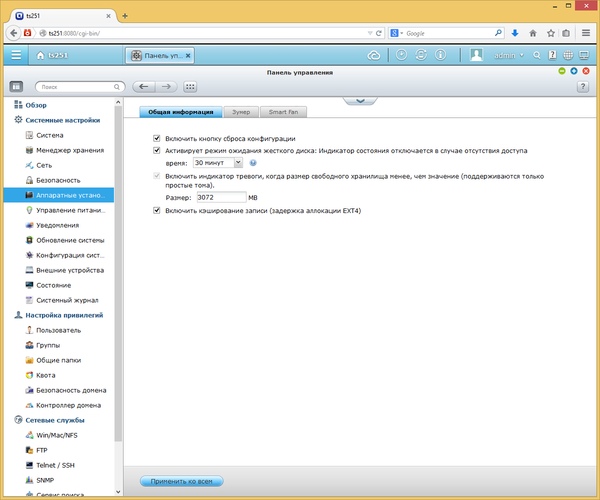Go back in Control Panel history
600x500 pixels.
143,87
